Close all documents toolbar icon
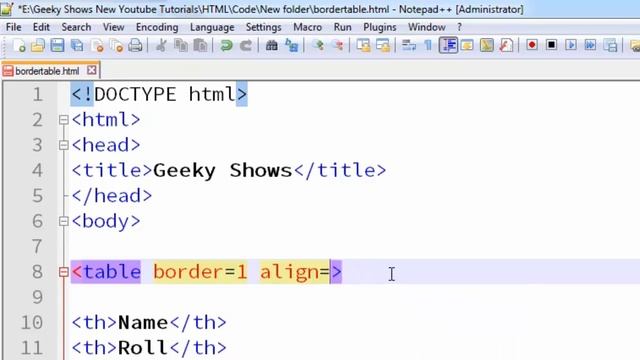 click(x=117, y=45)
